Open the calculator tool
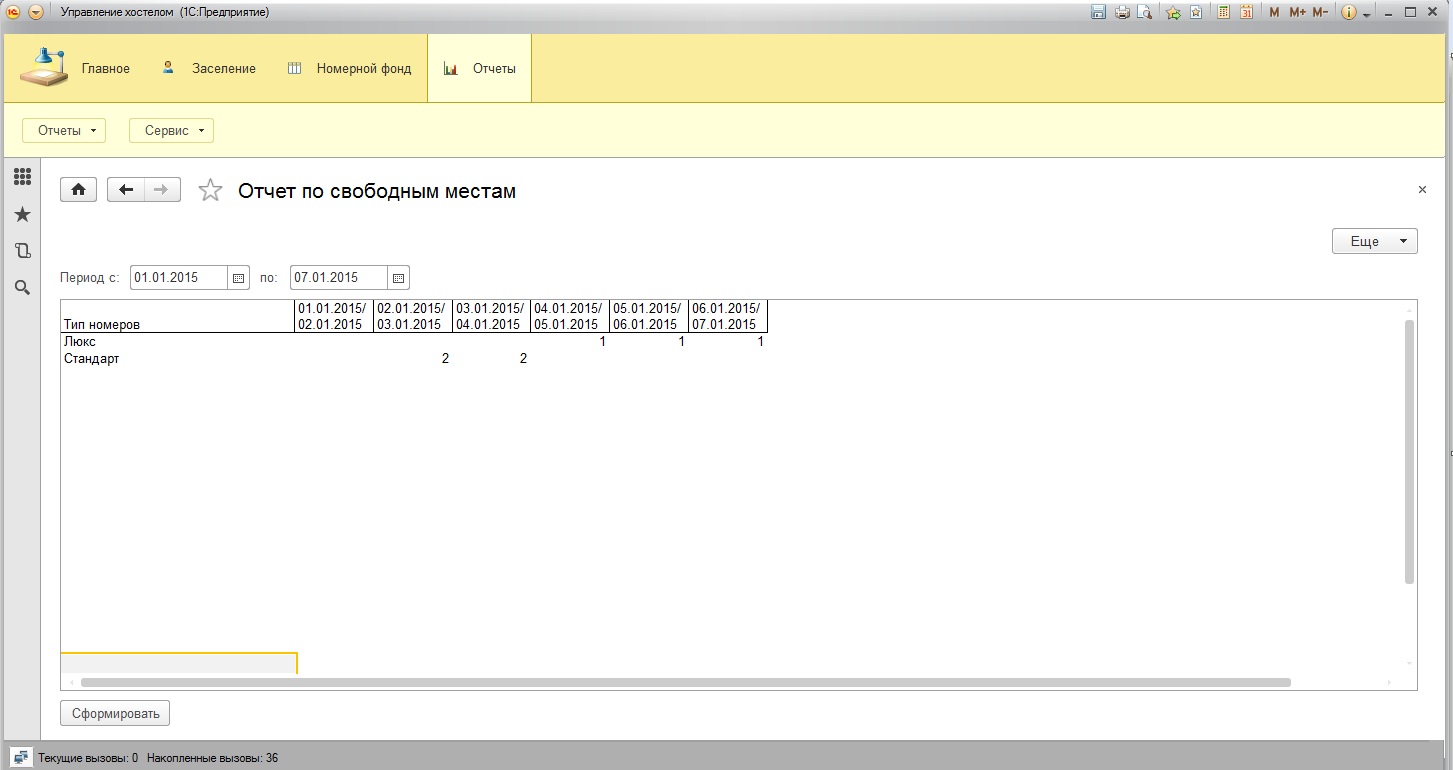The height and width of the screenshot is (770, 1453). (x=1223, y=12)
